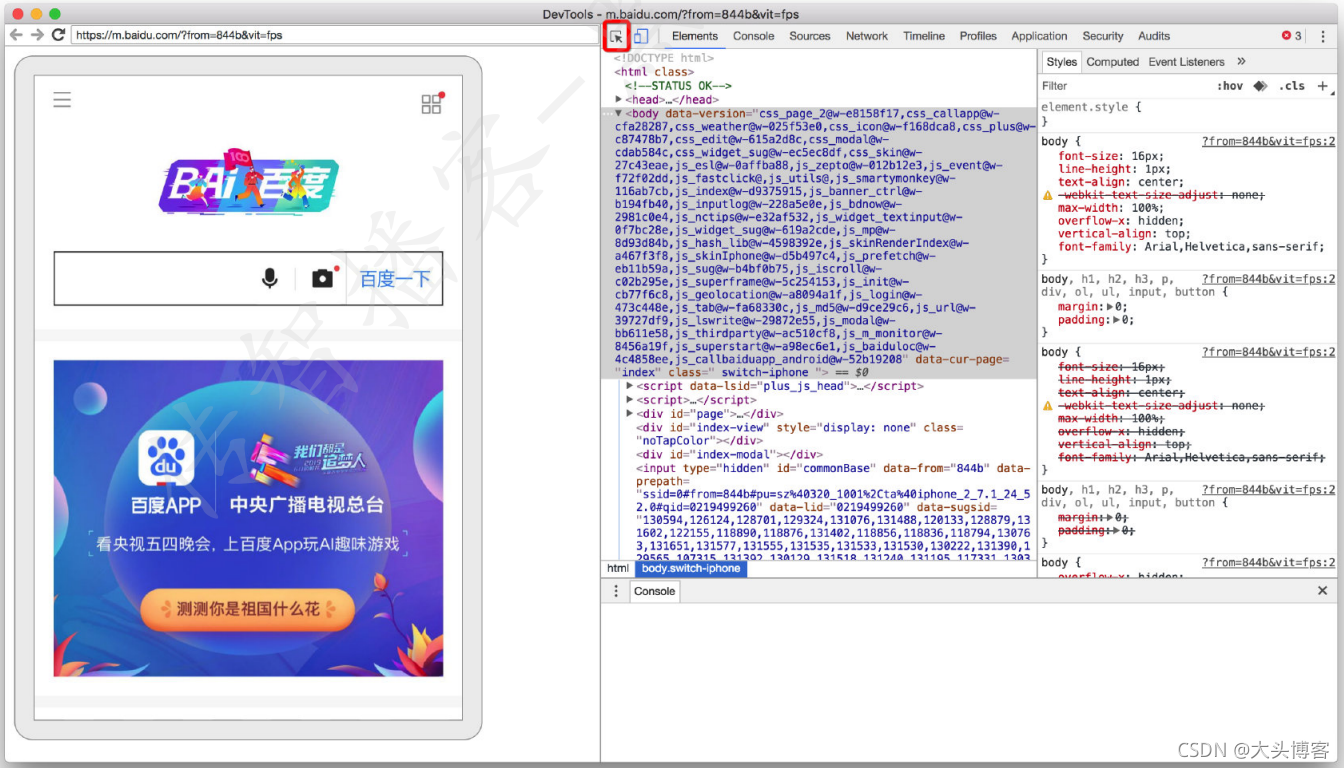This screenshot has height=768, width=1344.
Task: Expand the div id page node
Action: pyautogui.click(x=630, y=414)
